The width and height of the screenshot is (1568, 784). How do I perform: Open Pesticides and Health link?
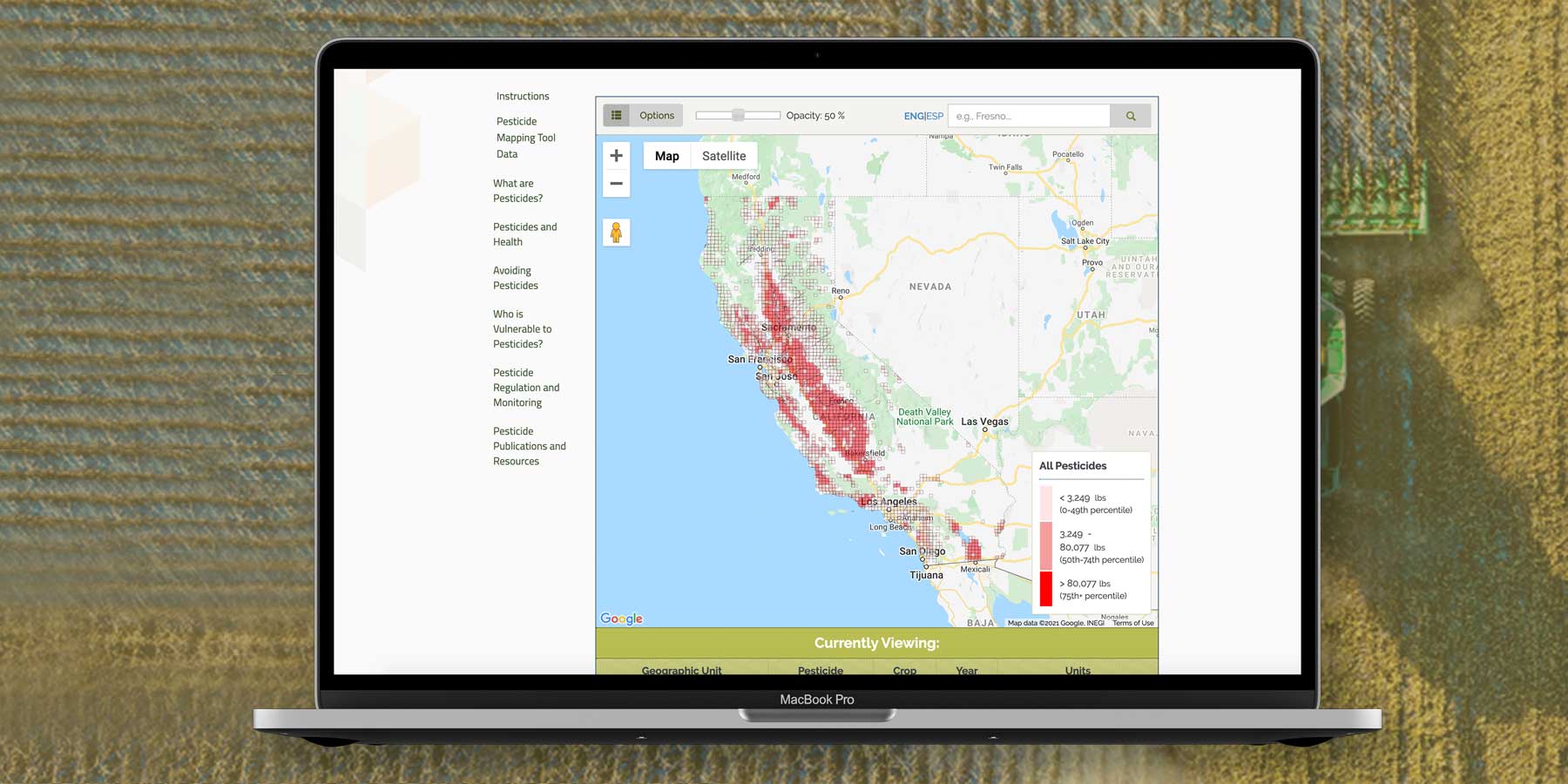pos(524,234)
